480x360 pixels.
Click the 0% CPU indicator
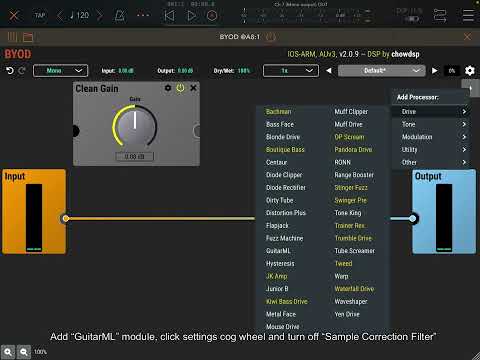(x=452, y=71)
